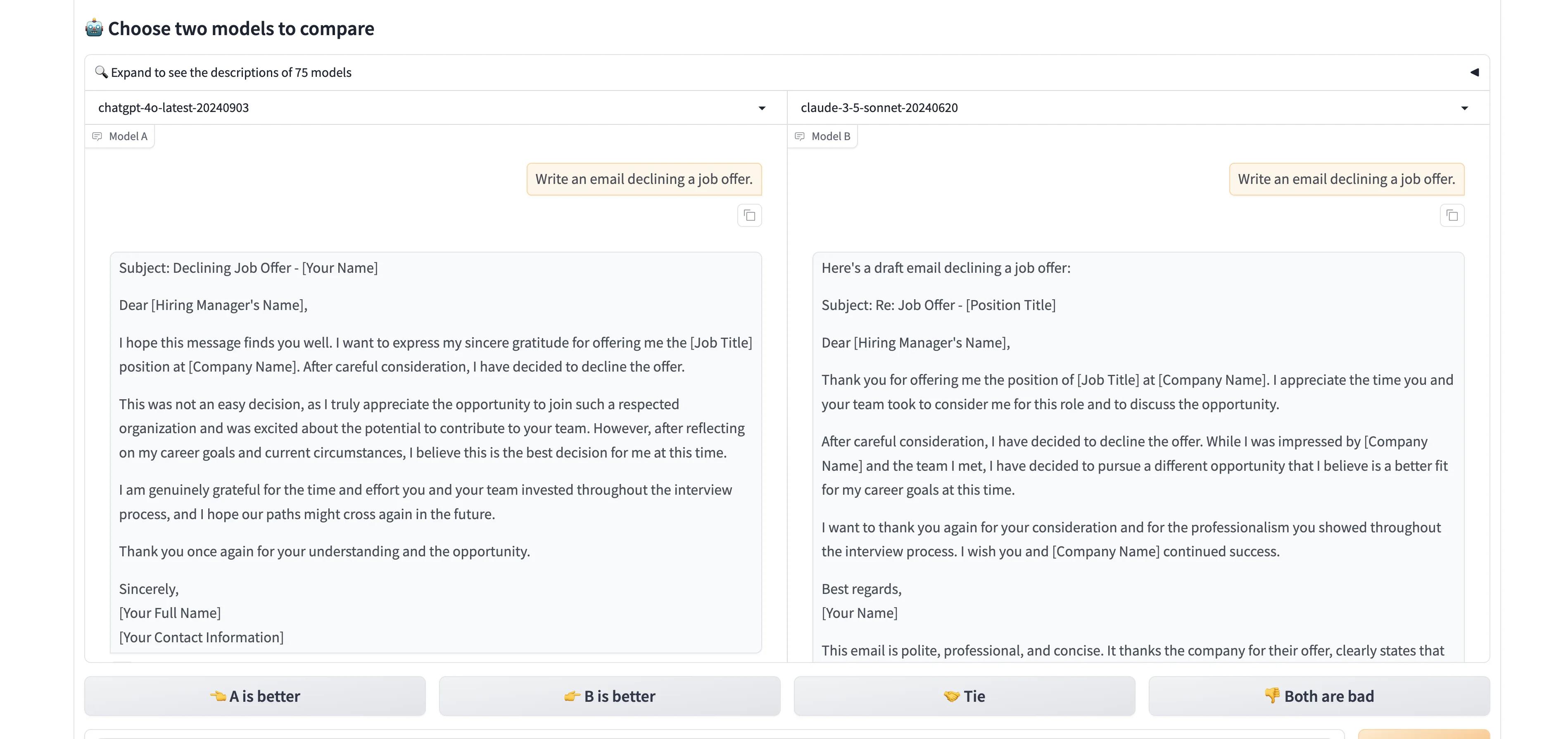1568x739 pixels.
Task: Copy the Model B conversation
Action: pyautogui.click(x=1452, y=216)
